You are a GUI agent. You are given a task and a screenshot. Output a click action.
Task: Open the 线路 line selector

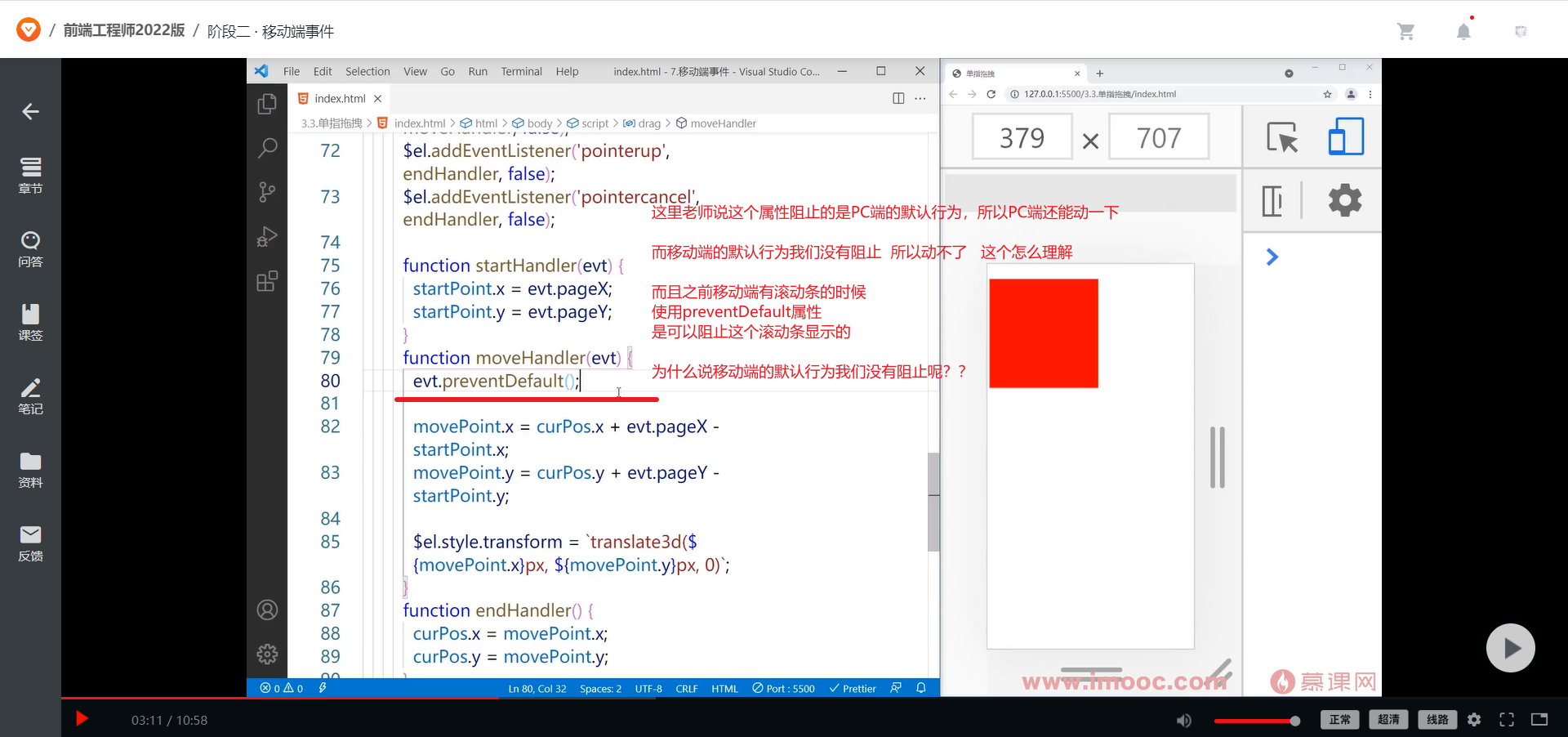click(x=1437, y=720)
